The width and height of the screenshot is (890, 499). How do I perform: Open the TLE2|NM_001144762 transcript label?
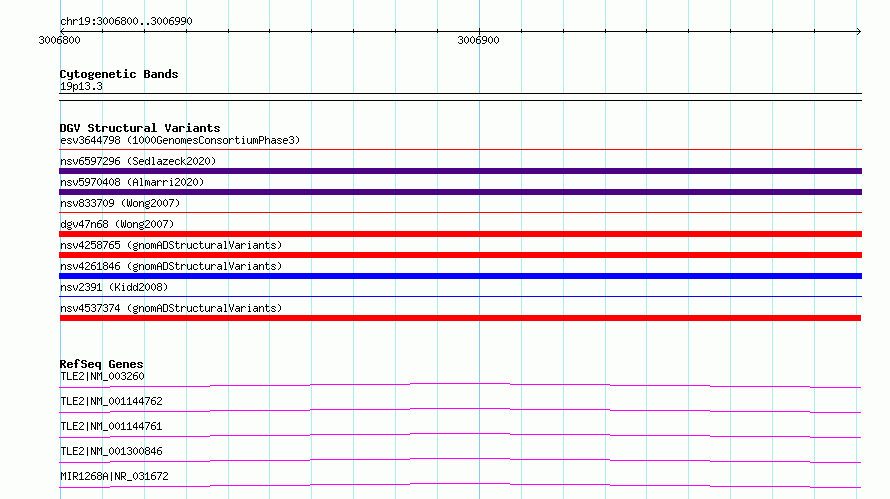click(x=111, y=401)
